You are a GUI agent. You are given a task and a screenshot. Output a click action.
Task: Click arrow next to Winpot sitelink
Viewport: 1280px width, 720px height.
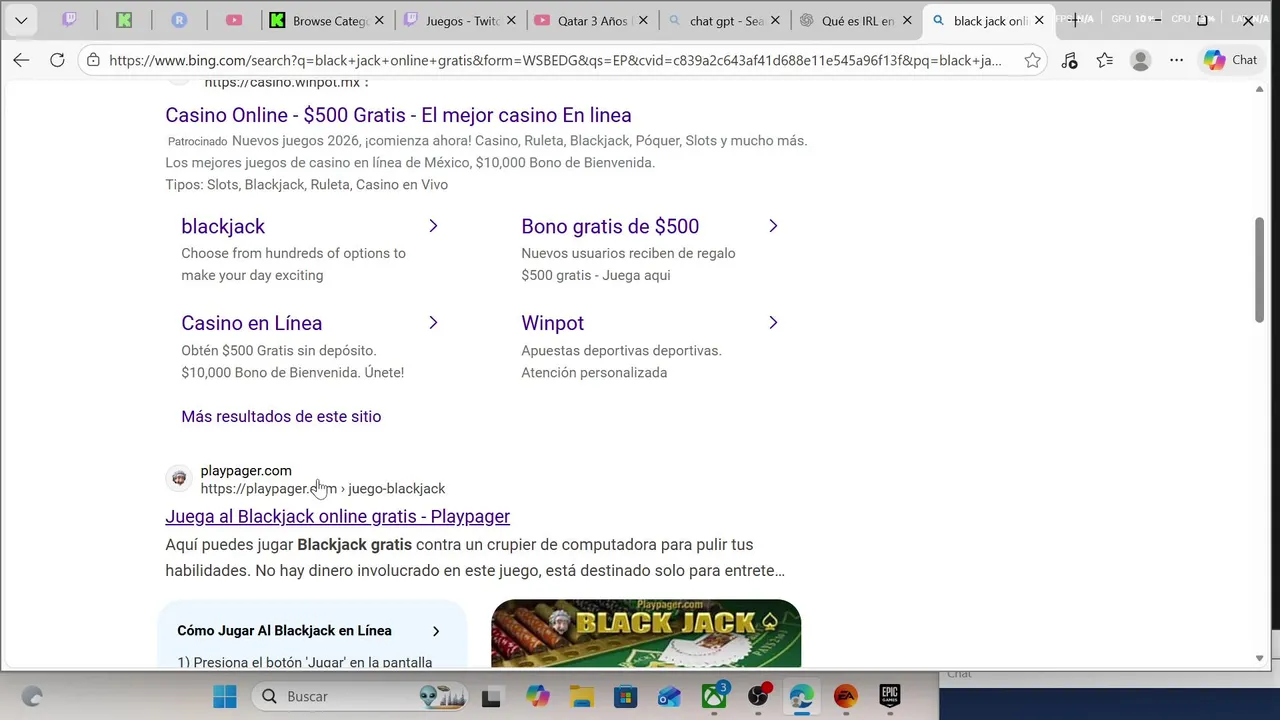pyautogui.click(x=773, y=323)
